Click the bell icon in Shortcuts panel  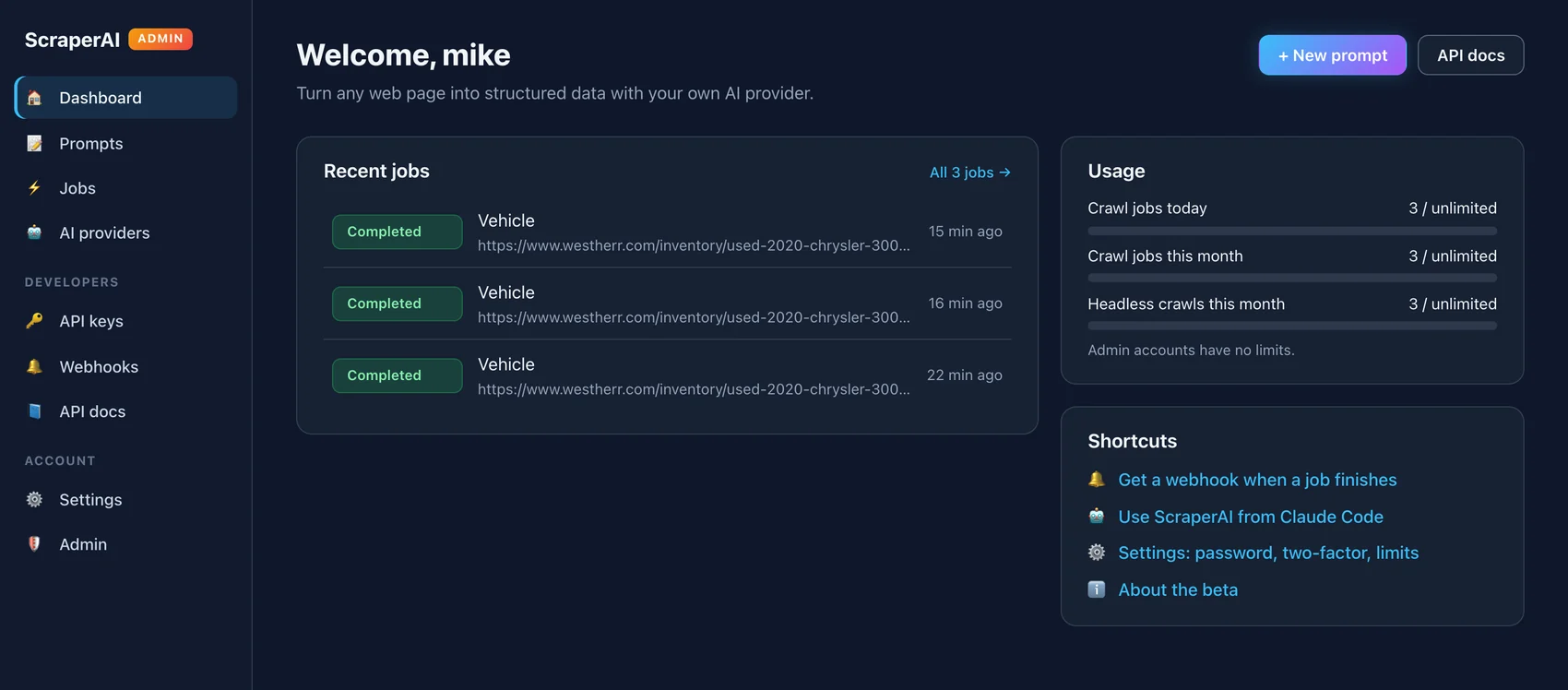point(1097,480)
